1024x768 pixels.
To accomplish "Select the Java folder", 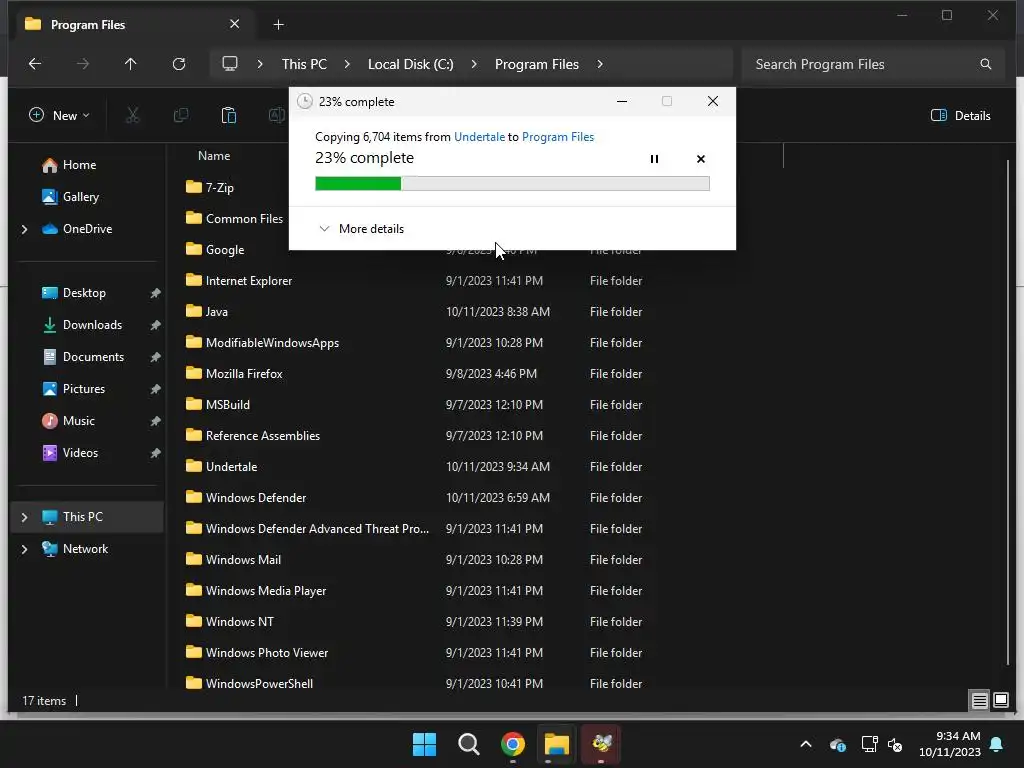I will coord(216,312).
